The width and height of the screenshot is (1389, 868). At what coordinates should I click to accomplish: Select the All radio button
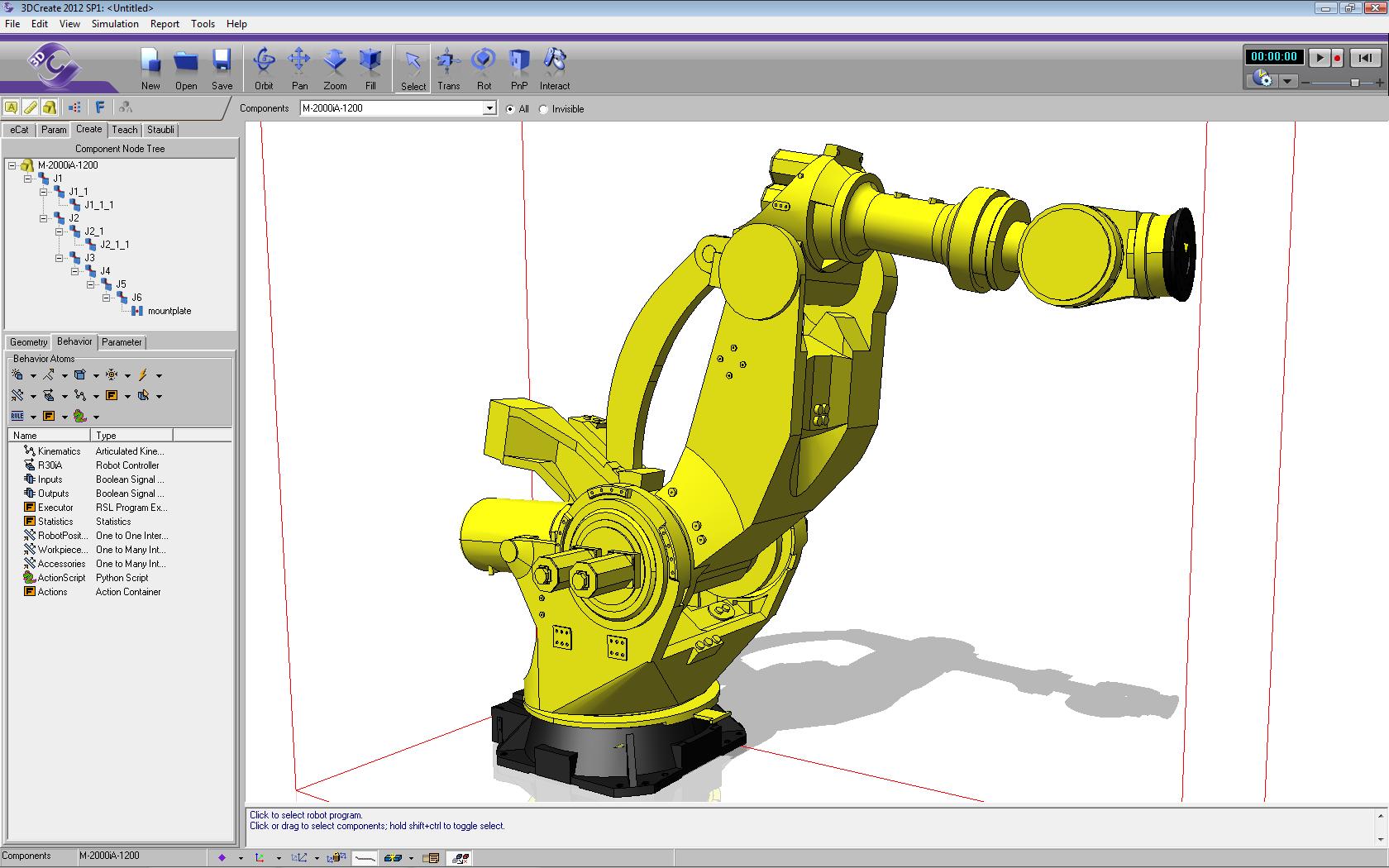pyautogui.click(x=510, y=109)
